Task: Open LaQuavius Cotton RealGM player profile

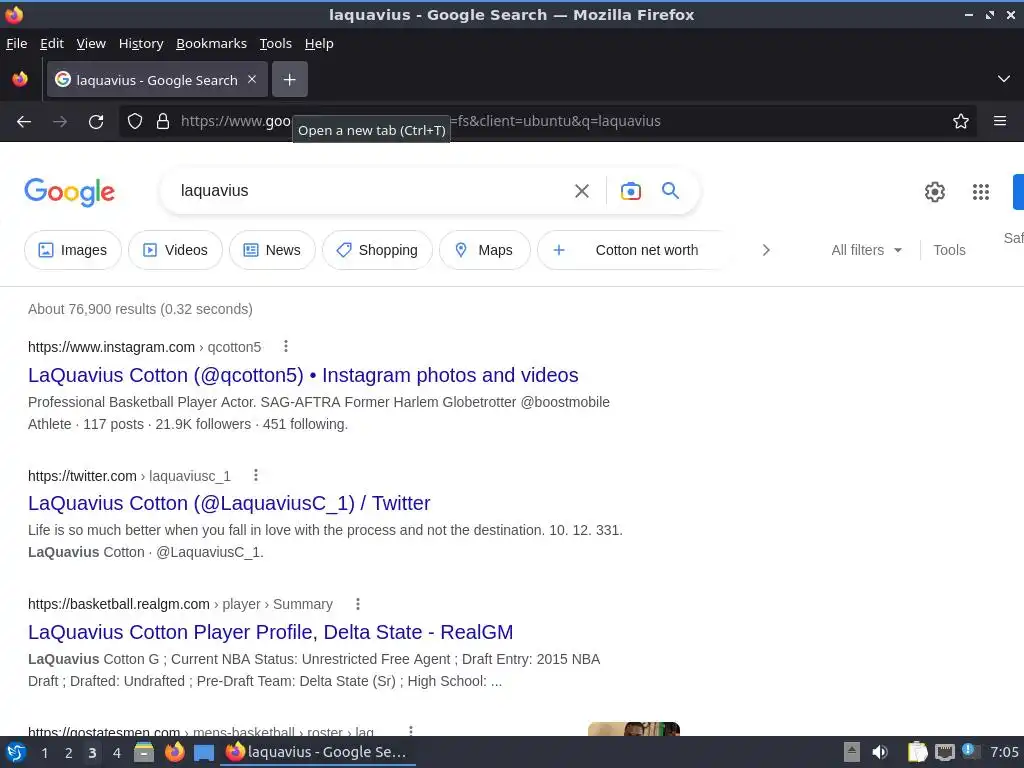Action: [270, 632]
